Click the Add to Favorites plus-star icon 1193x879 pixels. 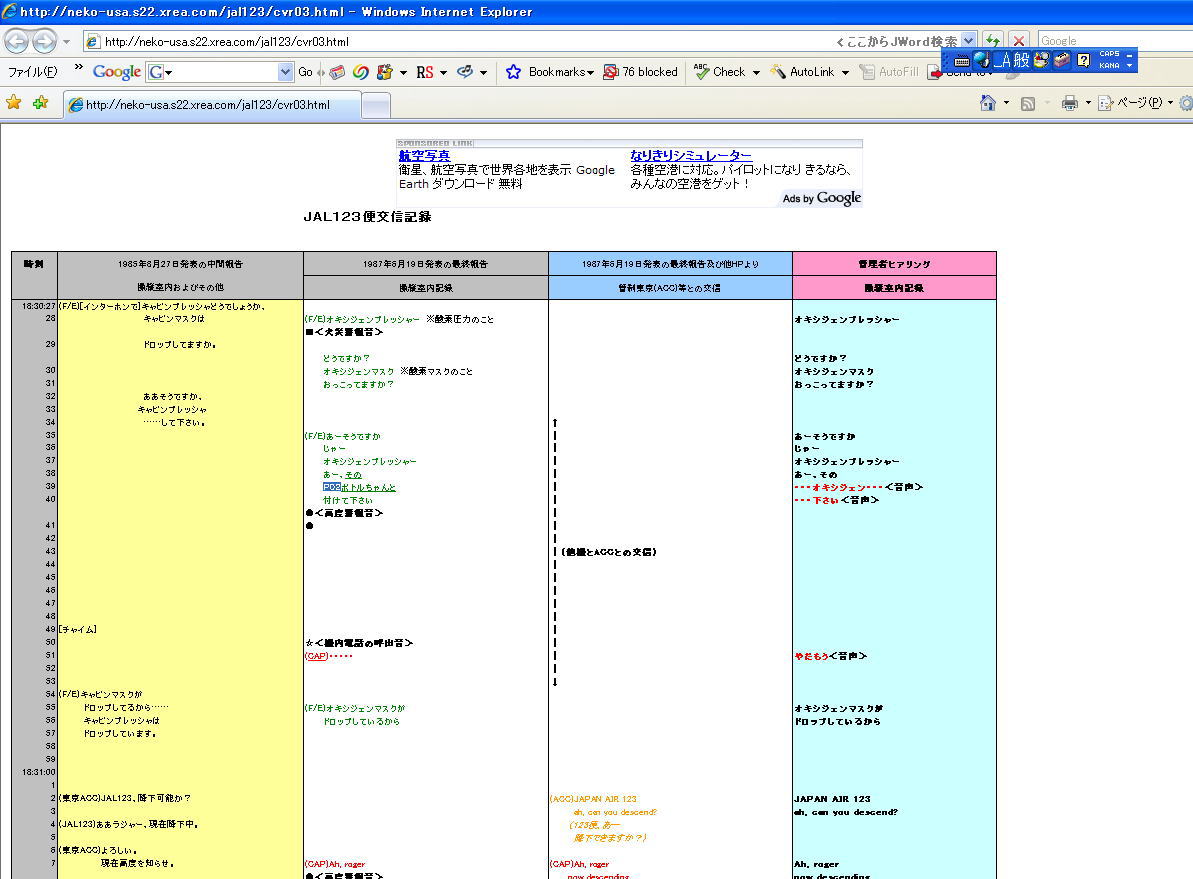click(x=40, y=103)
